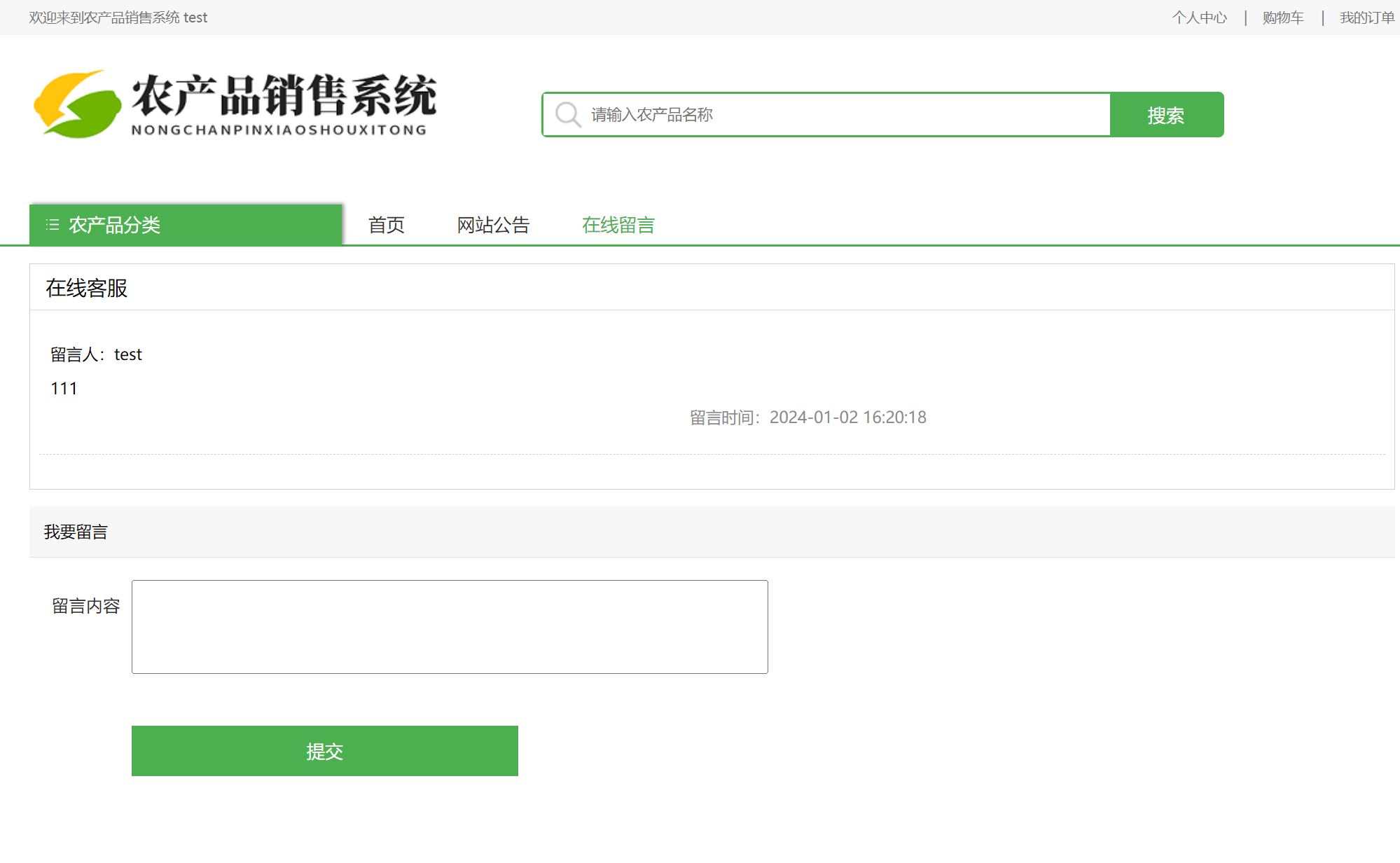Select the message from 留言人 test
Image resolution: width=1400 pixels, height=863 pixels.
tap(96, 354)
